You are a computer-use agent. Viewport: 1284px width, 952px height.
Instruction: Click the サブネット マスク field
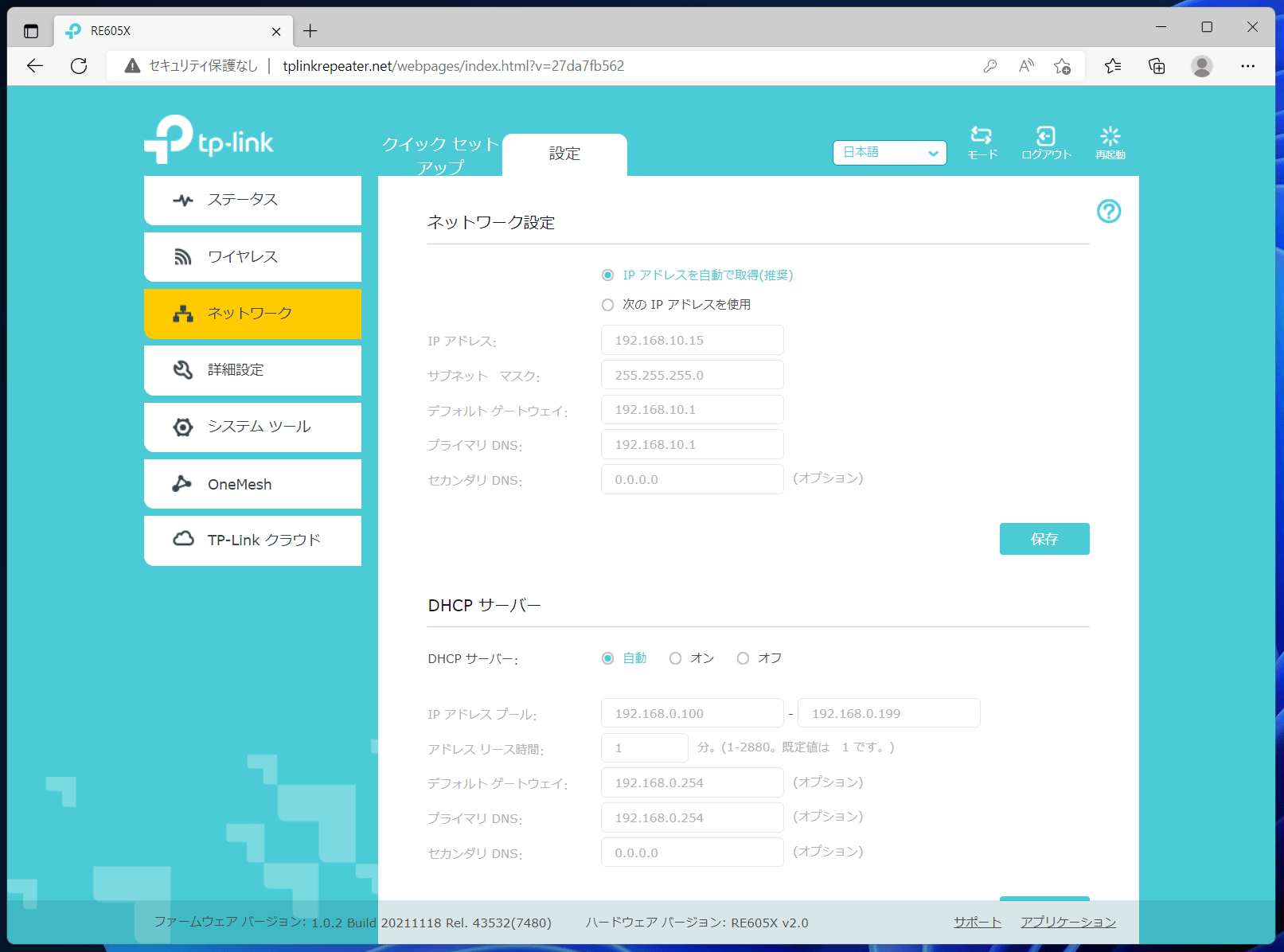(693, 375)
